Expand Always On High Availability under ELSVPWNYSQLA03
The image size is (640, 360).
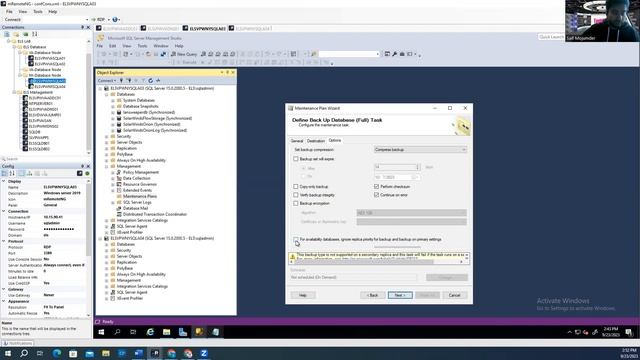(107, 160)
